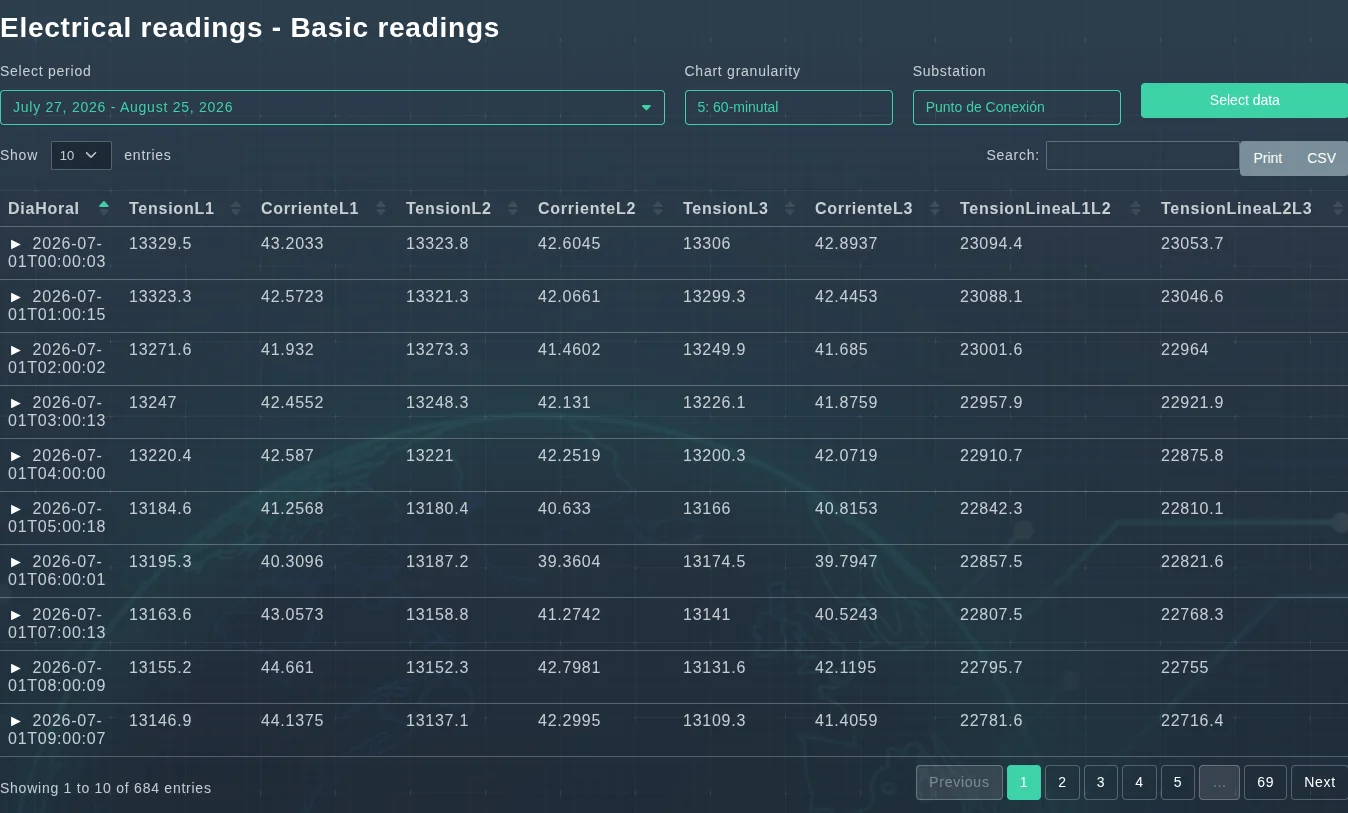
Task: Jump to last page 69
Action: (x=1265, y=782)
